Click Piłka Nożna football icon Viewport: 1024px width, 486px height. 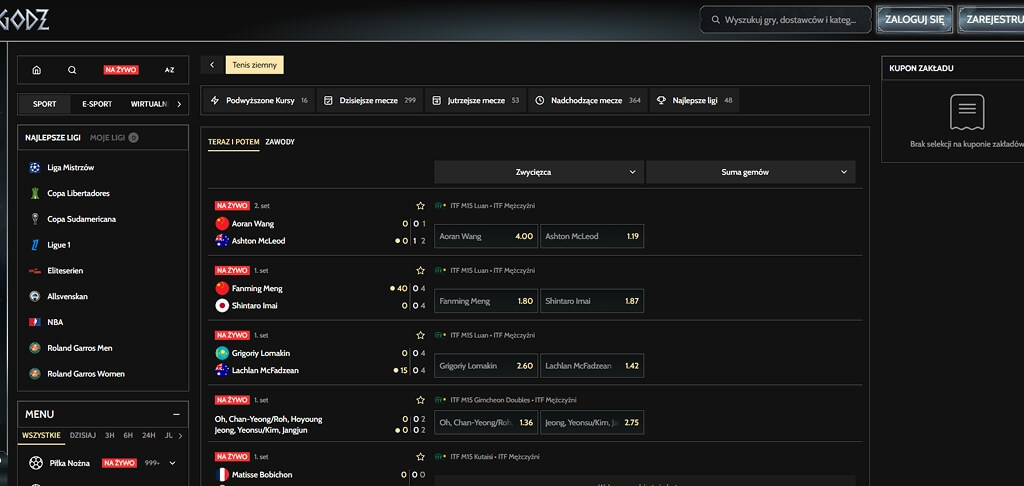(x=36, y=463)
